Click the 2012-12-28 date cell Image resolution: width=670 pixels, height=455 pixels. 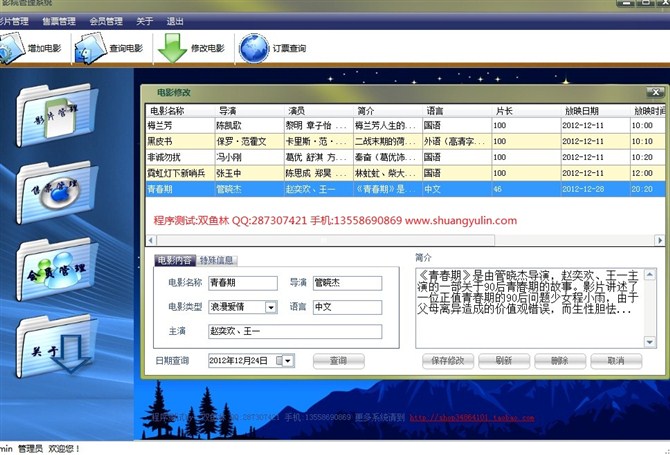pos(596,189)
